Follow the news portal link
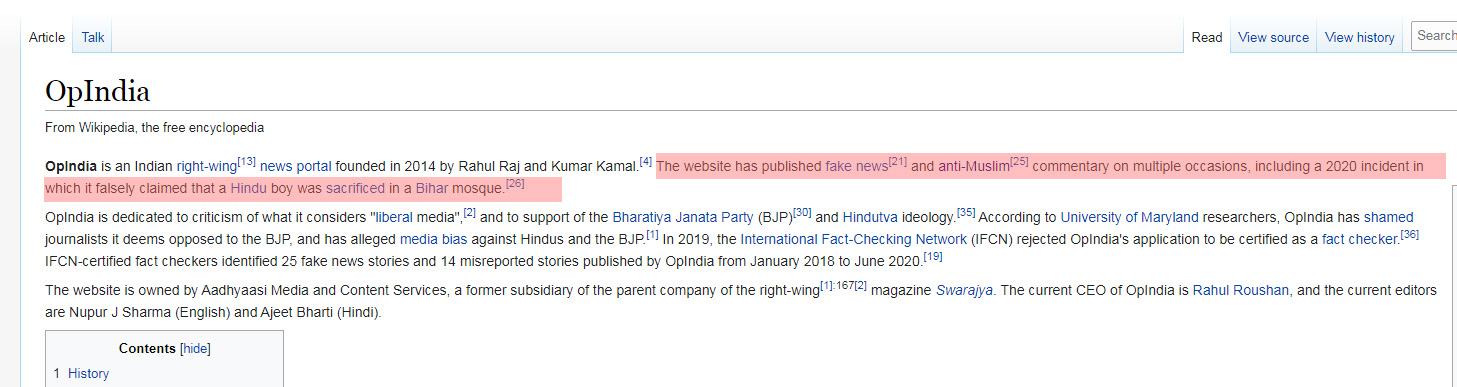 click(295, 167)
